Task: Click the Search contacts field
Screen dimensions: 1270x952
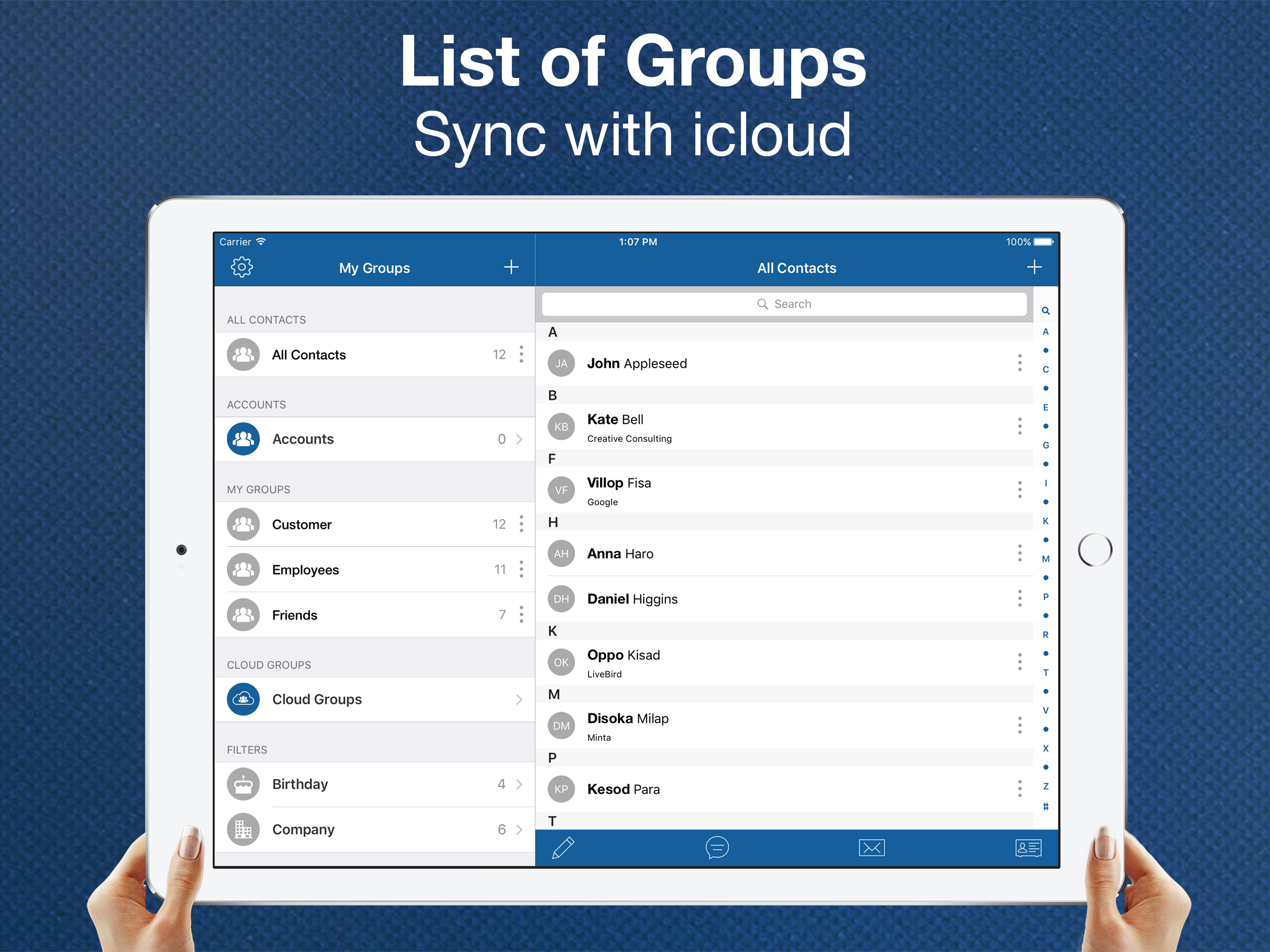Action: 784,304
